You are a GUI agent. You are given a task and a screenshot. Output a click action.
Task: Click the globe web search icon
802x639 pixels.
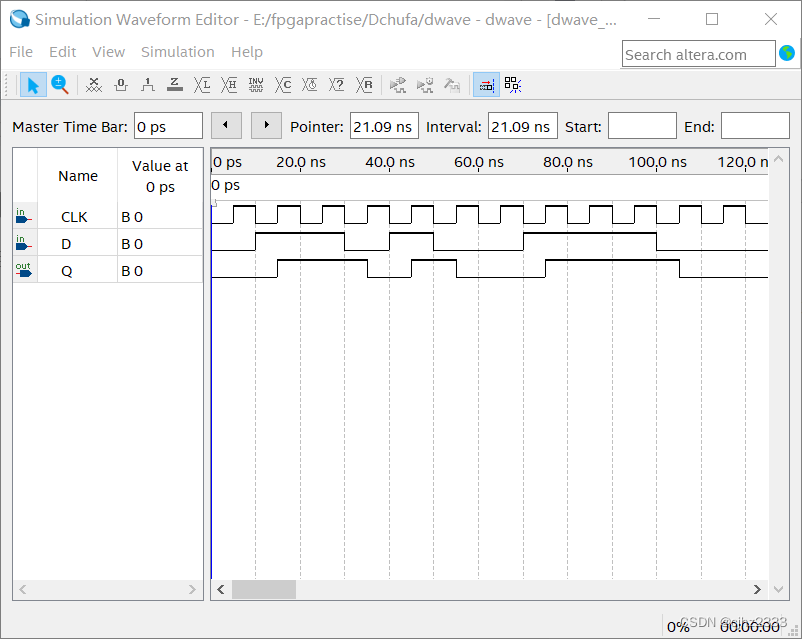pos(787,53)
